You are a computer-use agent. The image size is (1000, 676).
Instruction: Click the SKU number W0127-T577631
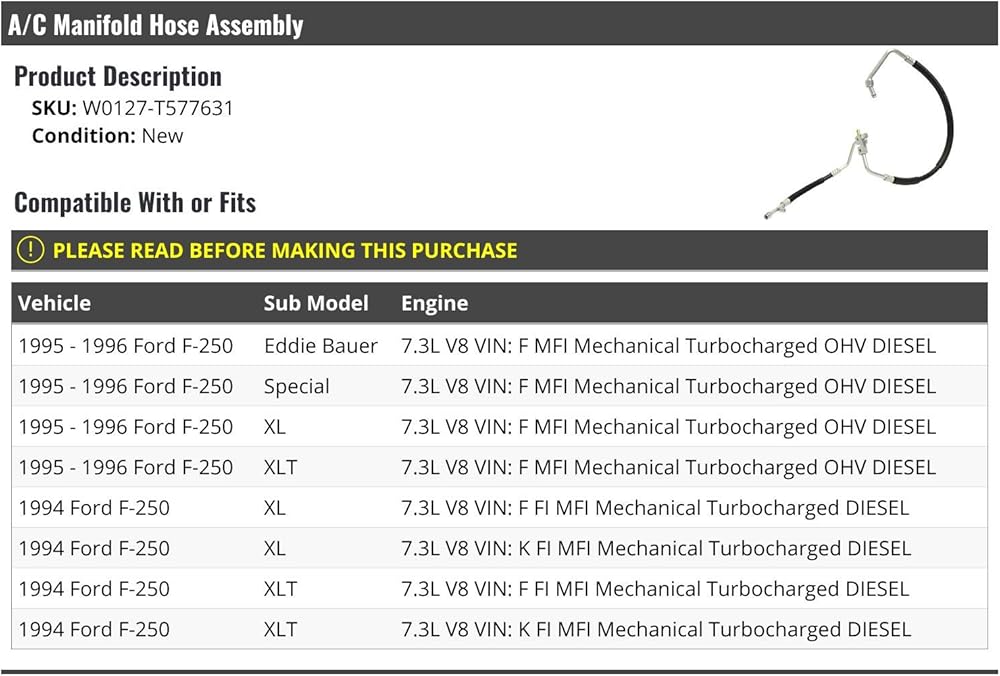point(157,108)
